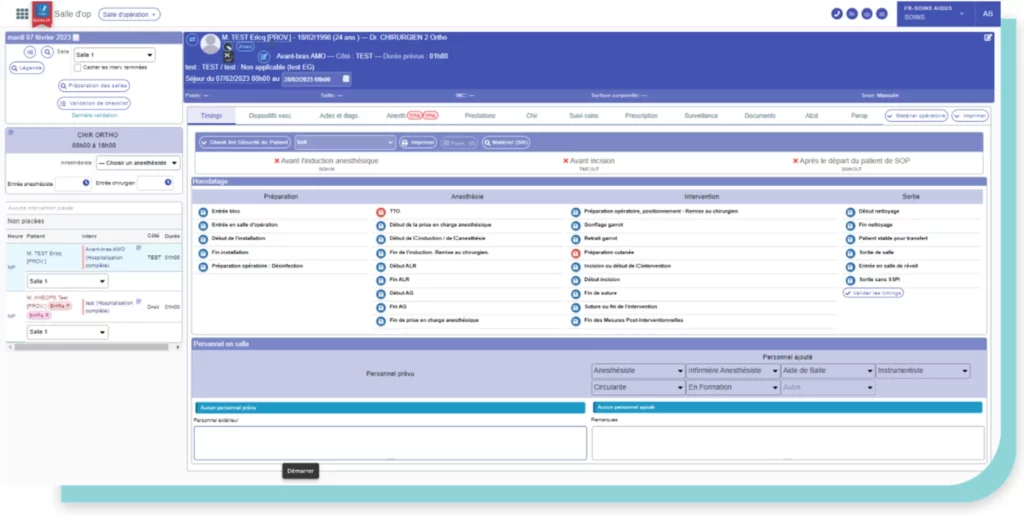Screen dimensions: 1024x516
Task: Stamp the 'Début incision' timing icon
Action: [576, 280]
